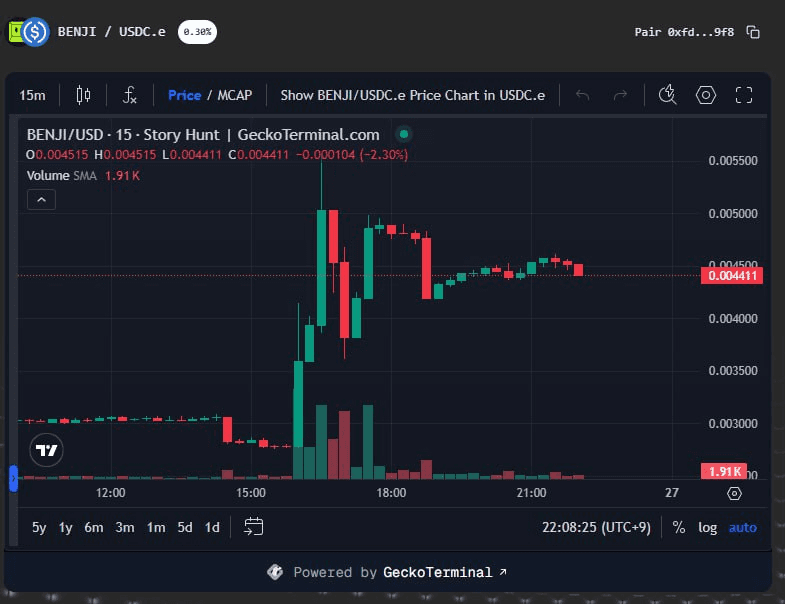785x604 pixels.
Task: Select the 1y date range
Action: (66, 527)
